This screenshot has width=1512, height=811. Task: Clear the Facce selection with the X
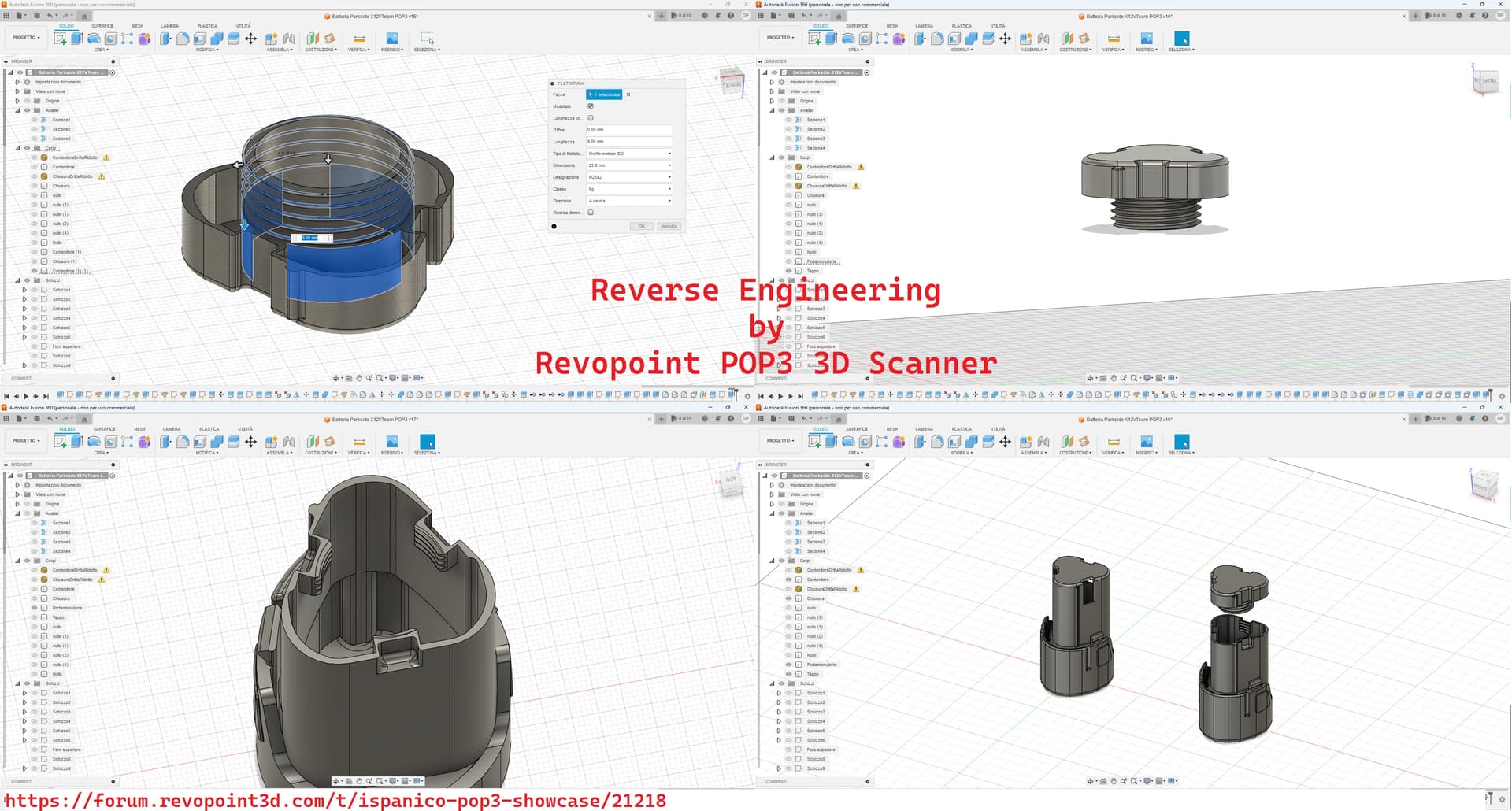click(628, 94)
